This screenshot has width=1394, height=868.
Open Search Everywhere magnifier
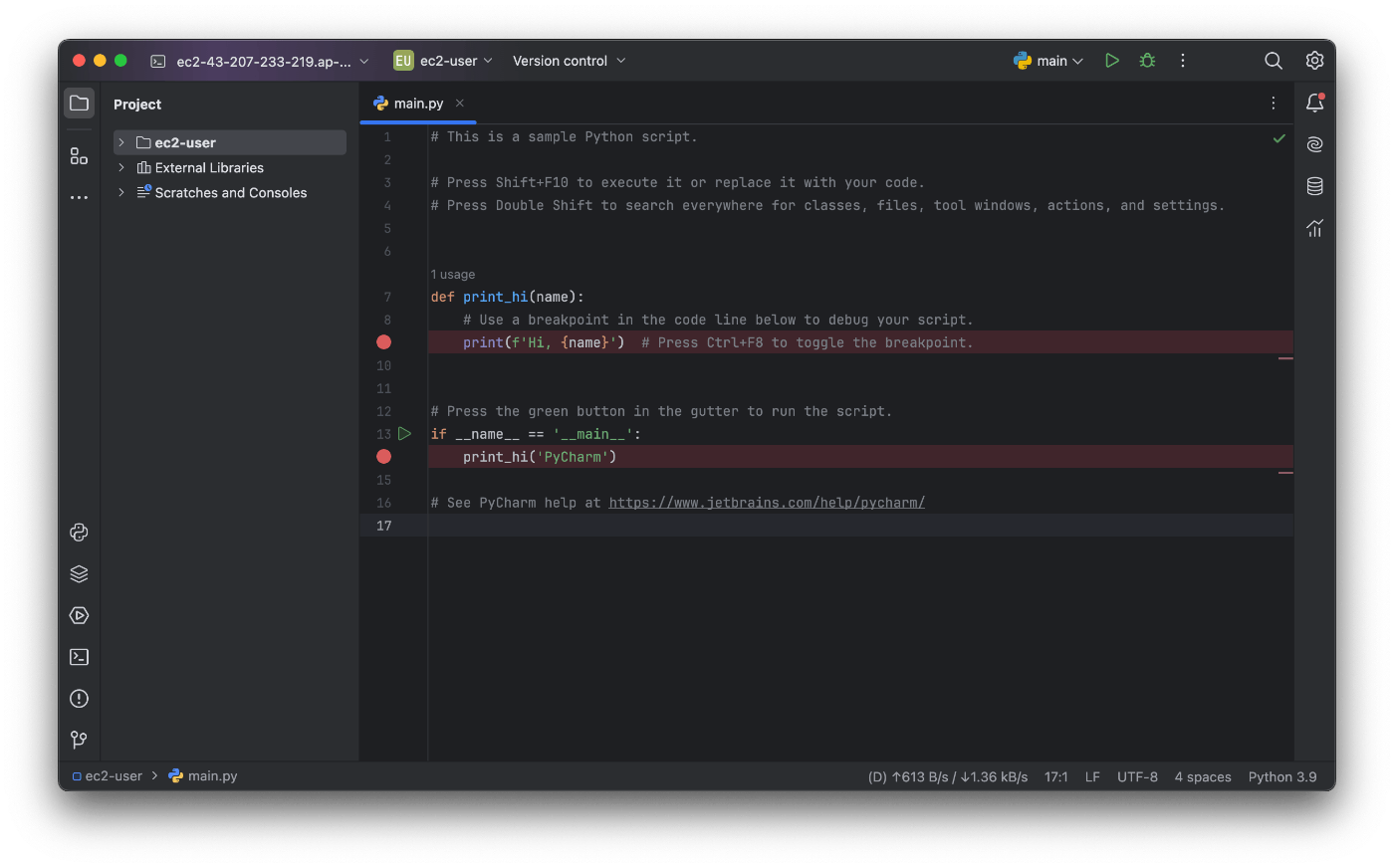click(1274, 61)
